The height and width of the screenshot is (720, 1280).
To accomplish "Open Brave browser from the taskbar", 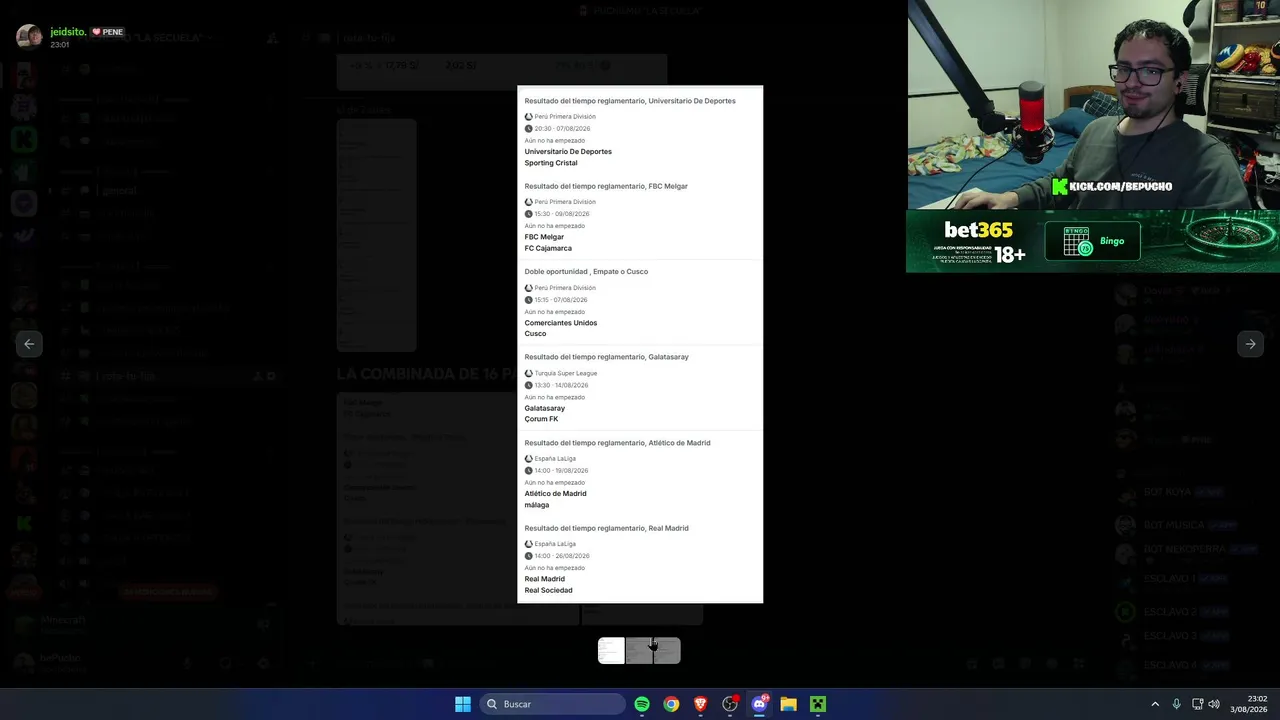I will (x=700, y=704).
